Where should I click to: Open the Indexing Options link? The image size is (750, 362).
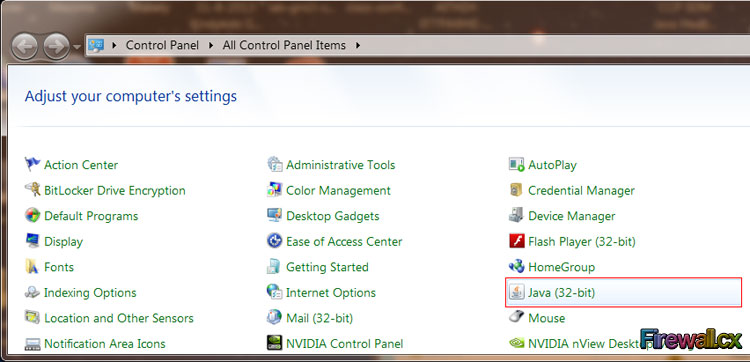(90, 293)
